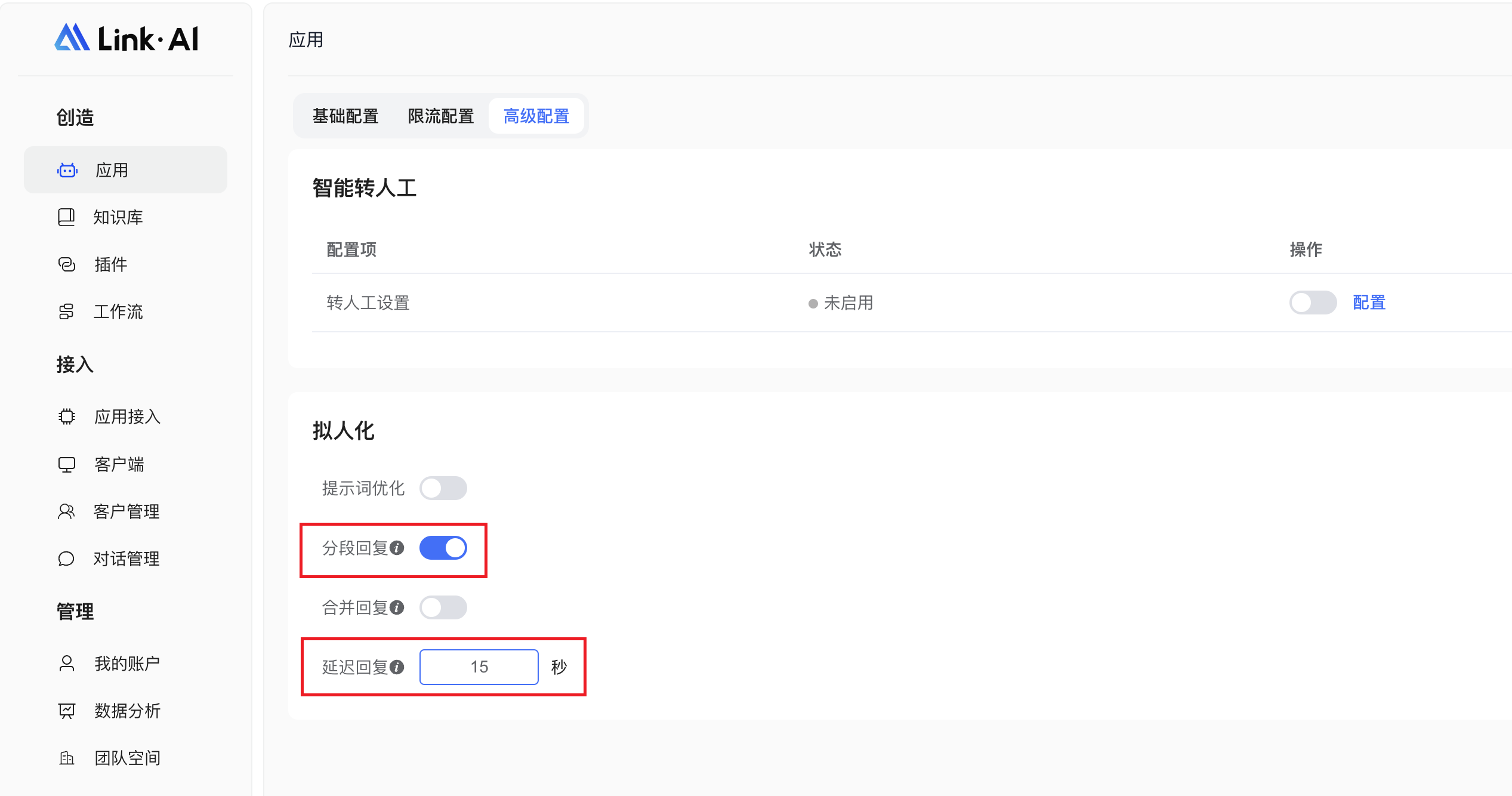Click the building icon for 团队空间
Screen dimensions: 1512x796
click(67, 758)
